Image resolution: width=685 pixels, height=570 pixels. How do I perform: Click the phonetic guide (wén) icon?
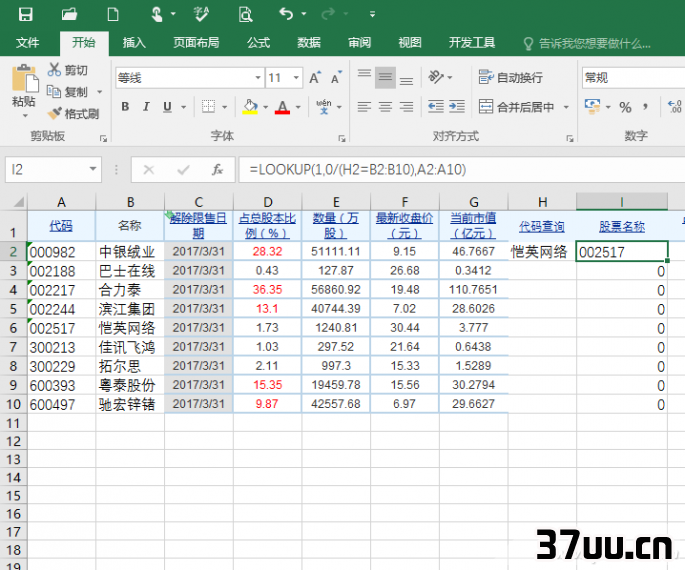coord(324,107)
